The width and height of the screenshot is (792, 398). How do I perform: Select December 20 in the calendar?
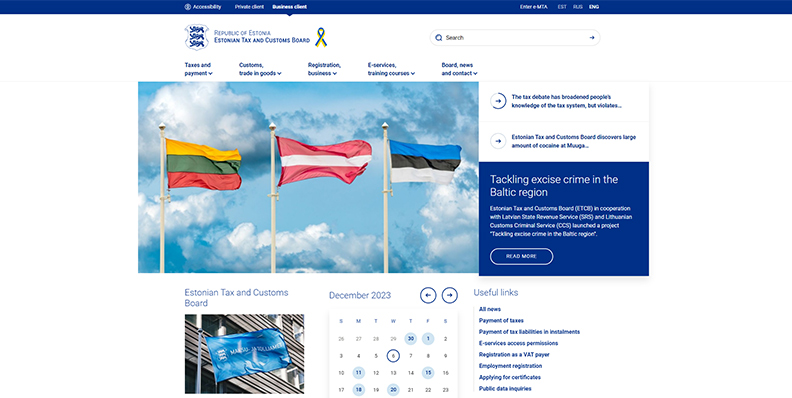point(393,390)
